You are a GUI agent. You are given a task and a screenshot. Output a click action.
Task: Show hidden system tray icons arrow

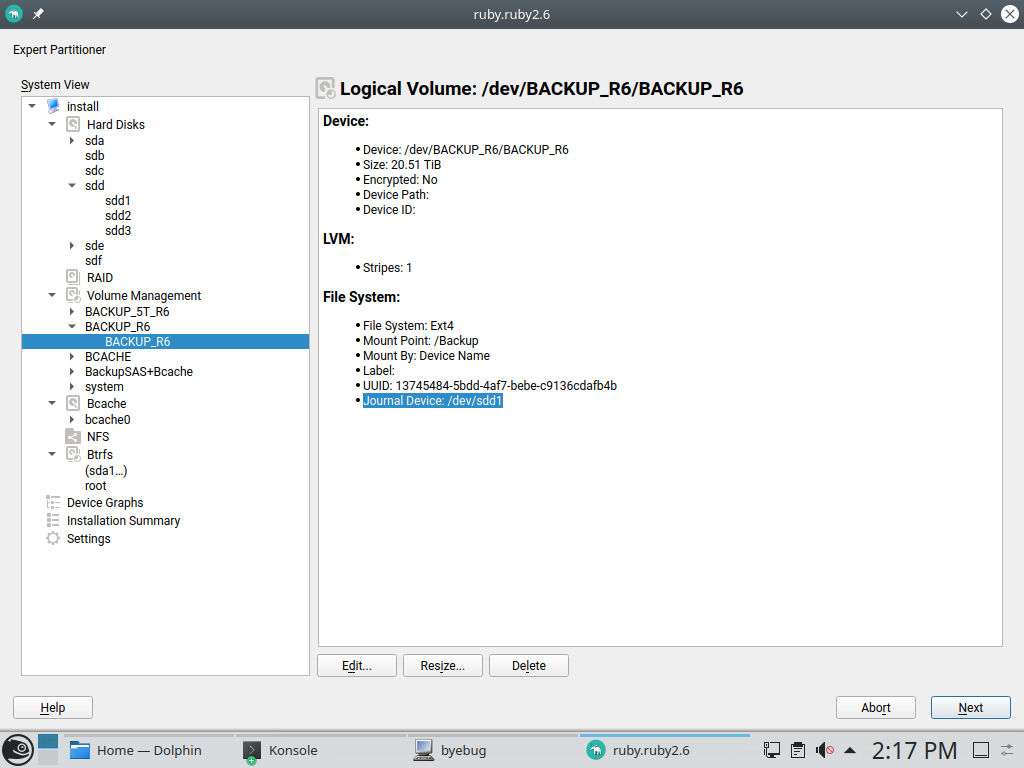(x=850, y=750)
